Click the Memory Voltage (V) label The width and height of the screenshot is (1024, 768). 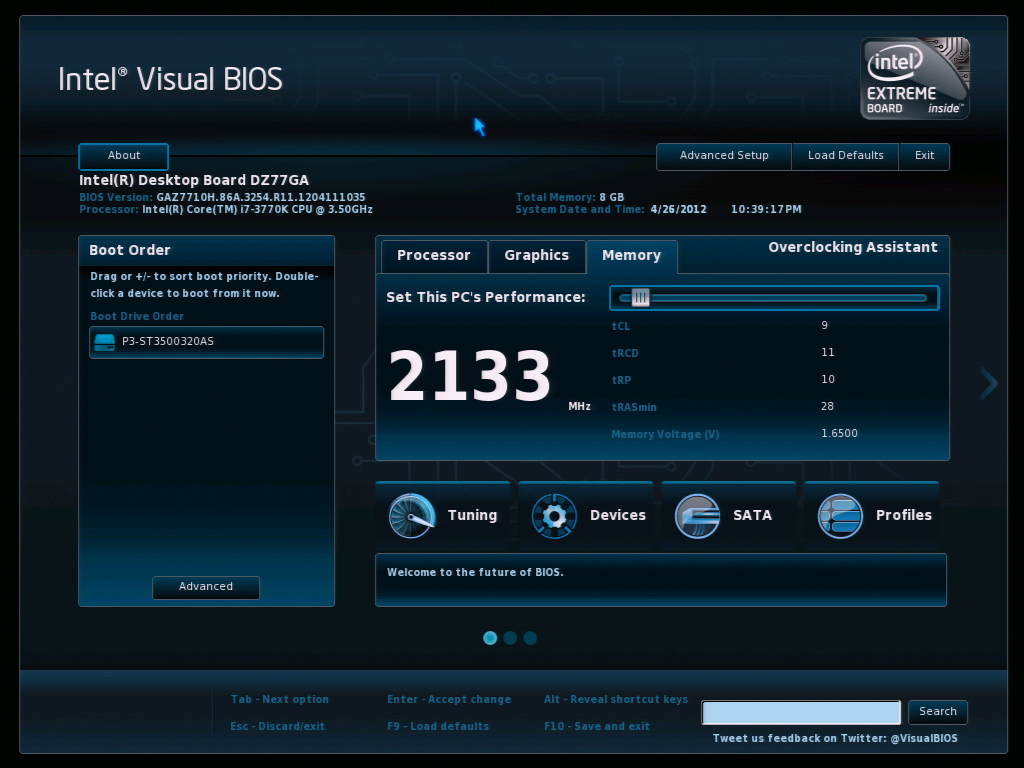pyautogui.click(x=665, y=434)
